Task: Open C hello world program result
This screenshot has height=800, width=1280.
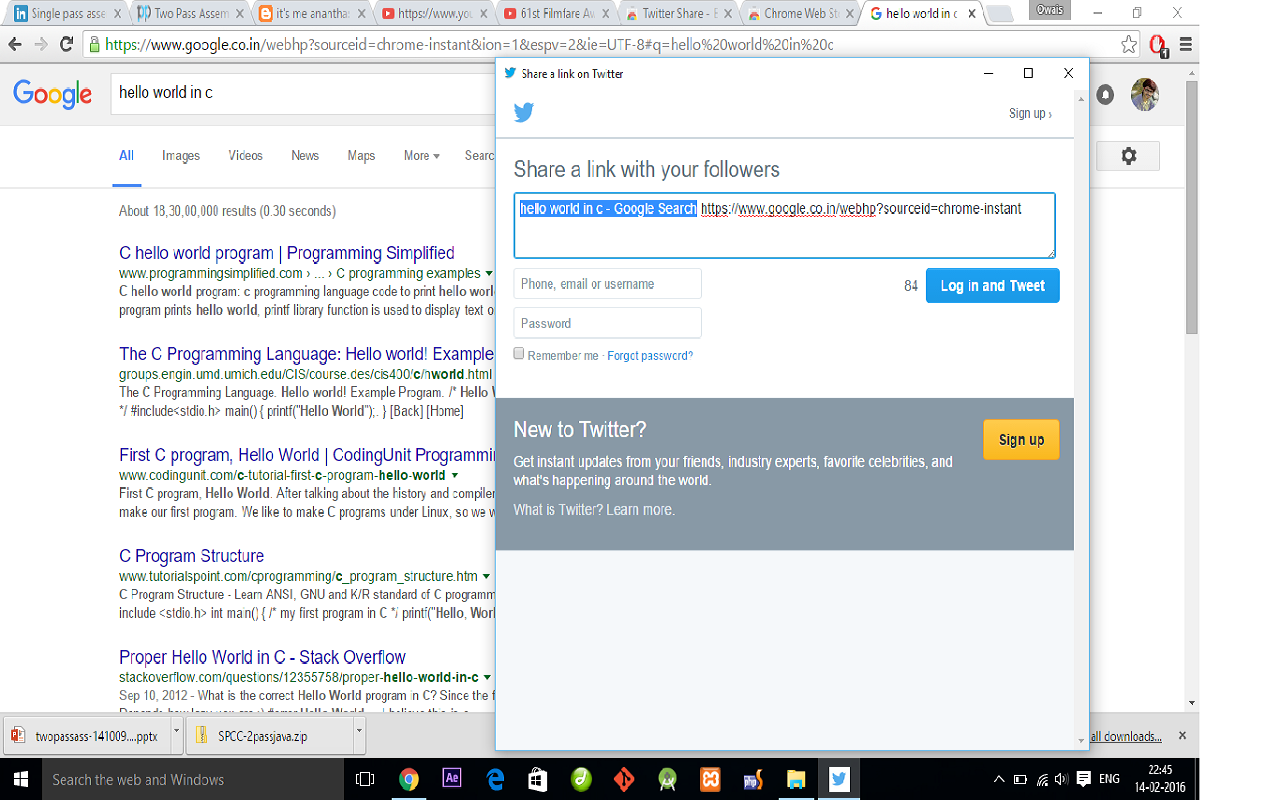Action: point(287,253)
